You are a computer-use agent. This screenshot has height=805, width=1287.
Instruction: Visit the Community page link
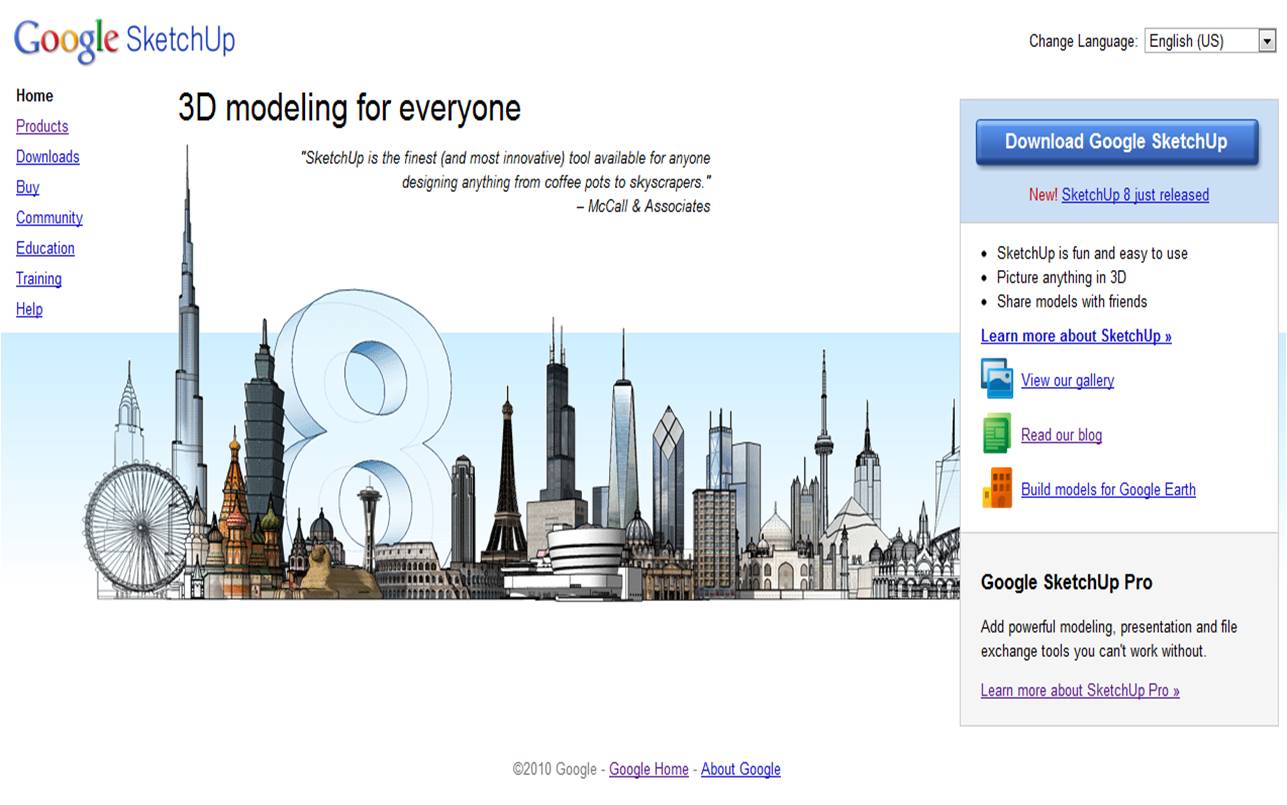(49, 218)
